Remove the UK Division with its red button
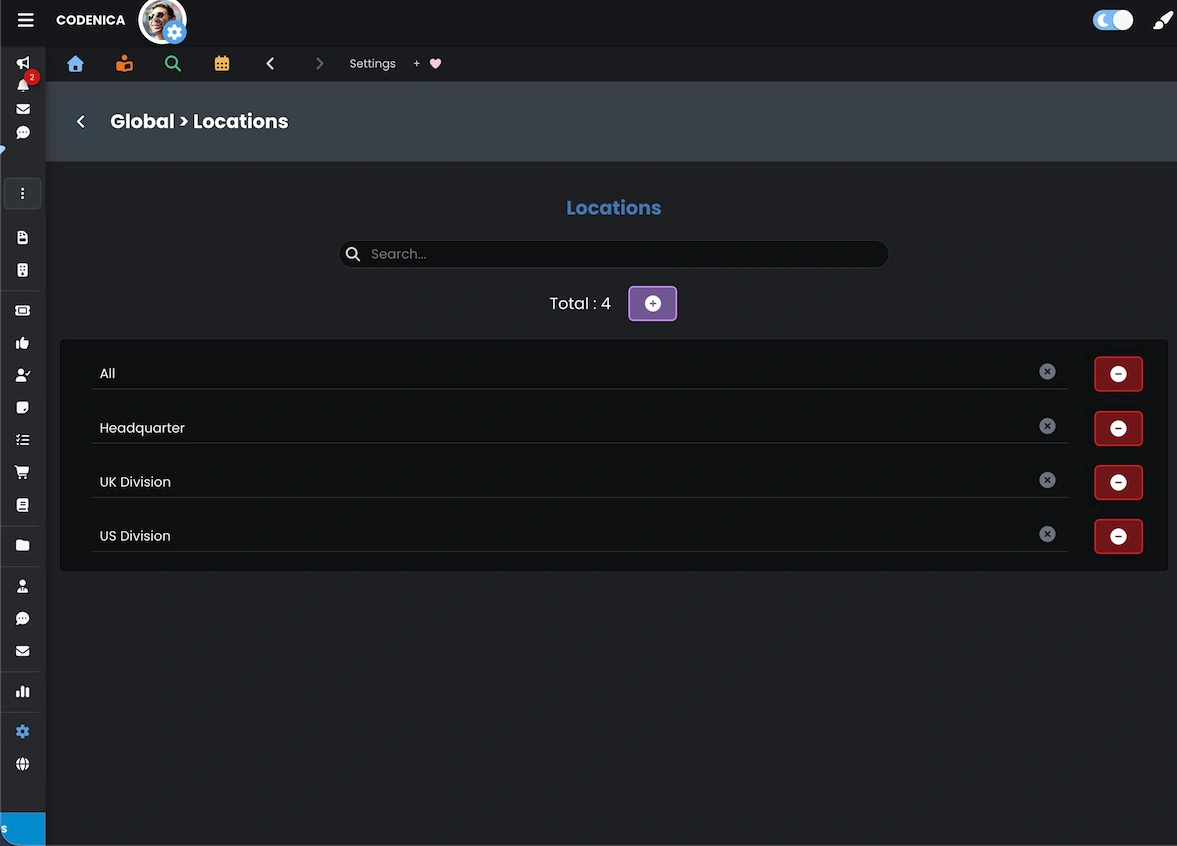This screenshot has height=846, width=1177. (x=1118, y=482)
